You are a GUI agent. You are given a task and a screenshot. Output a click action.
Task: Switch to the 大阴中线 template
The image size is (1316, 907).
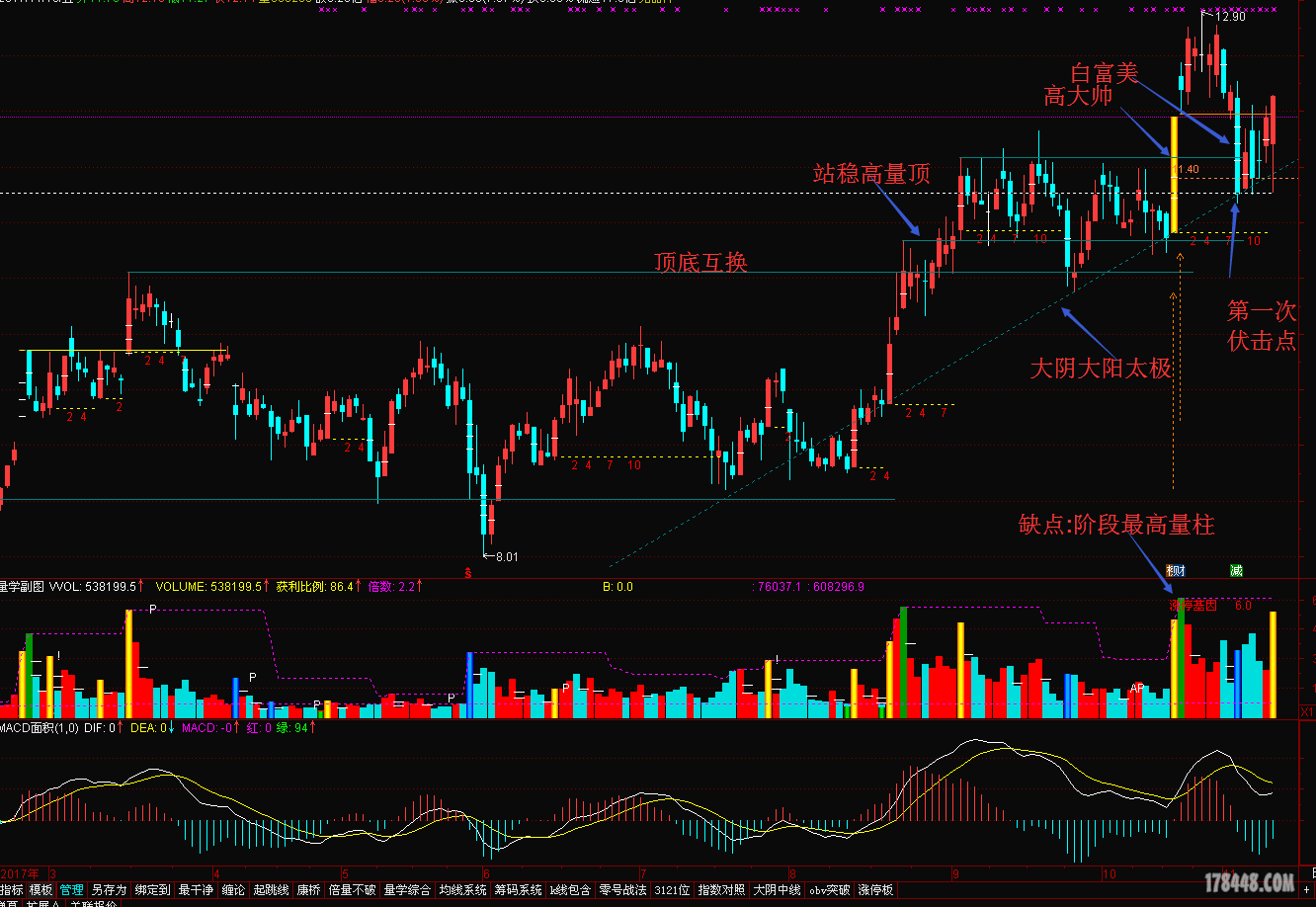coord(778,889)
